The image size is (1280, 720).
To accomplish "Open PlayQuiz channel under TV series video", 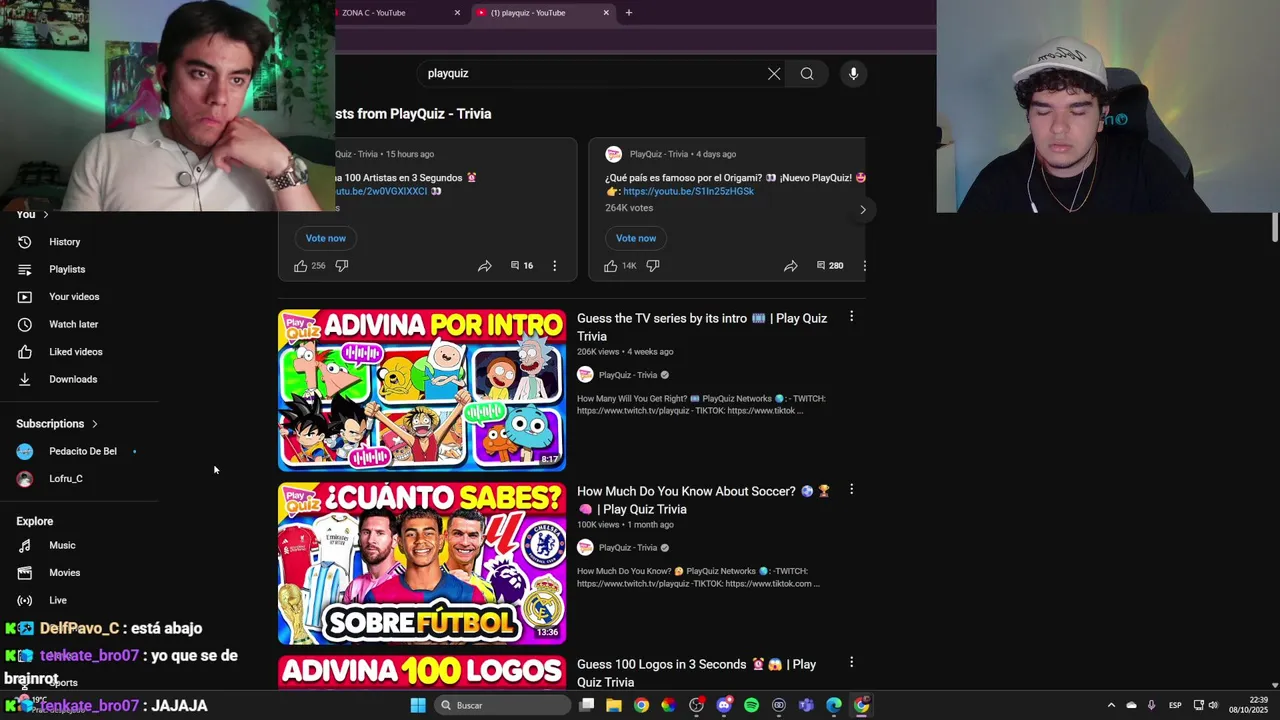I will pyautogui.click(x=628, y=375).
